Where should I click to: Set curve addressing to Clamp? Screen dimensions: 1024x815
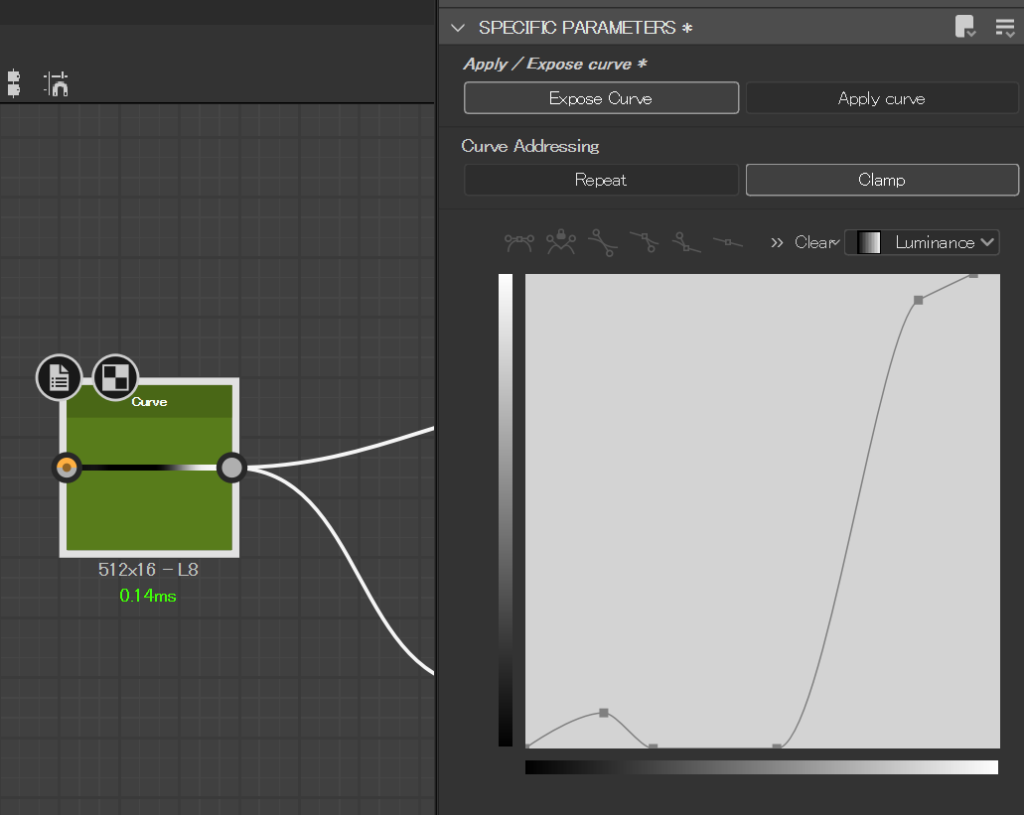click(x=881, y=180)
